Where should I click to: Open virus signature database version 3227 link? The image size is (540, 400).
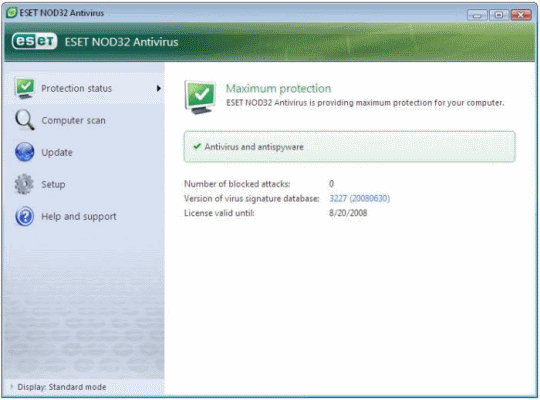tap(360, 198)
